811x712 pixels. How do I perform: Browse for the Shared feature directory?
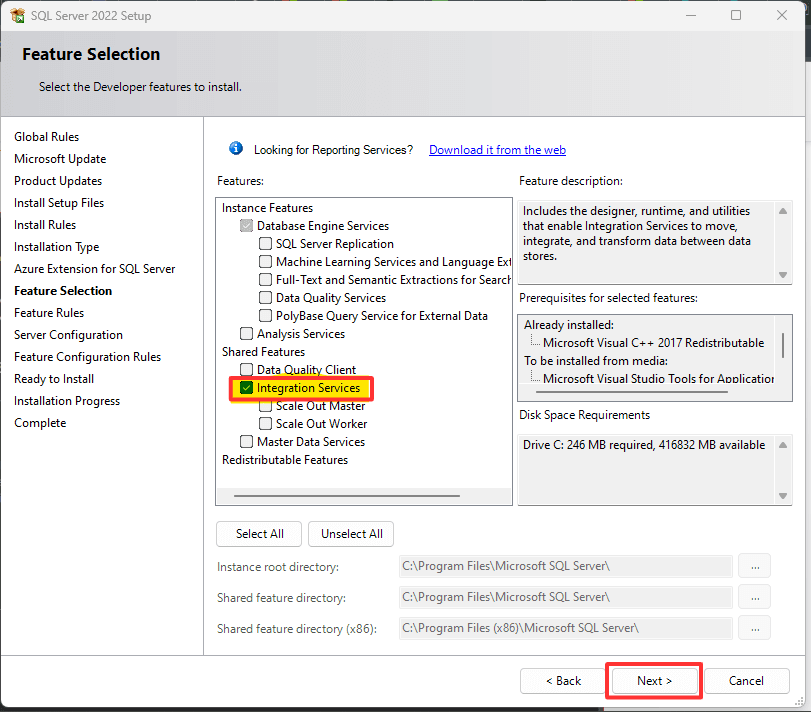point(755,597)
